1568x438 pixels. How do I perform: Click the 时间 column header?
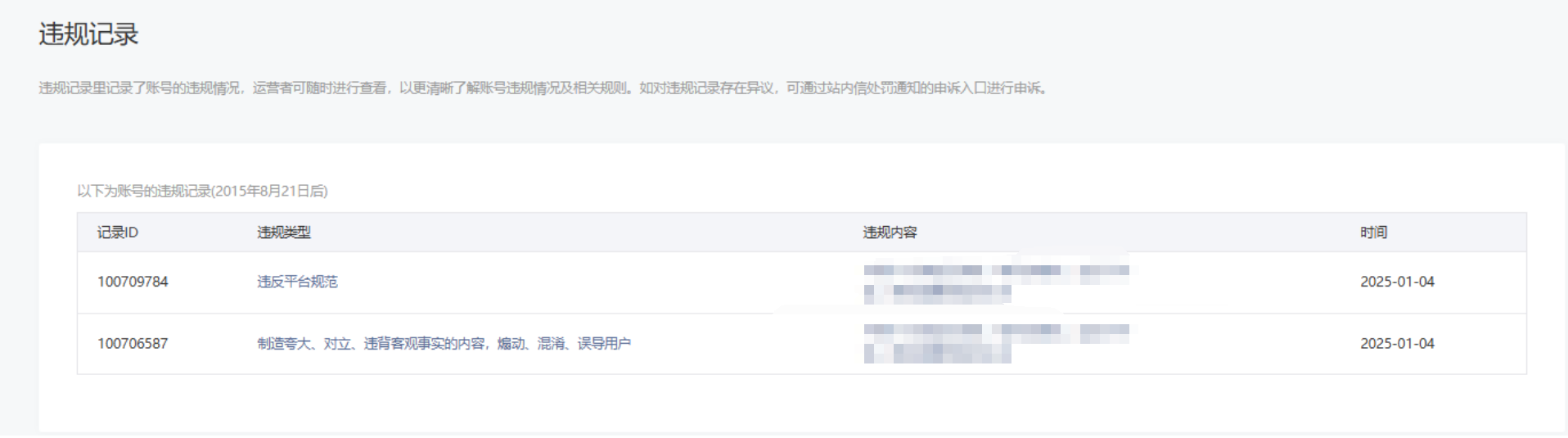1373,233
